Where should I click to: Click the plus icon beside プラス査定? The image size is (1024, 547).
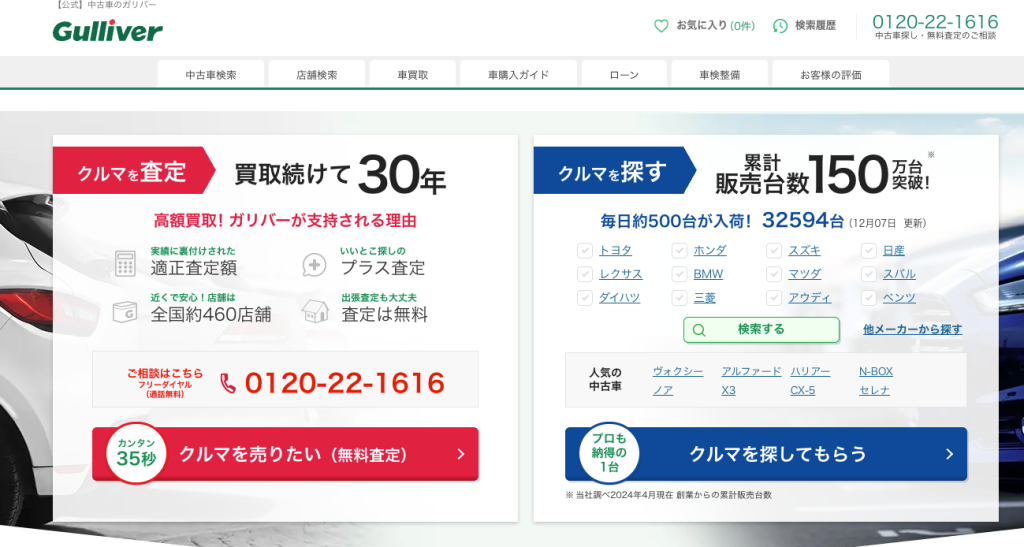coord(314,264)
